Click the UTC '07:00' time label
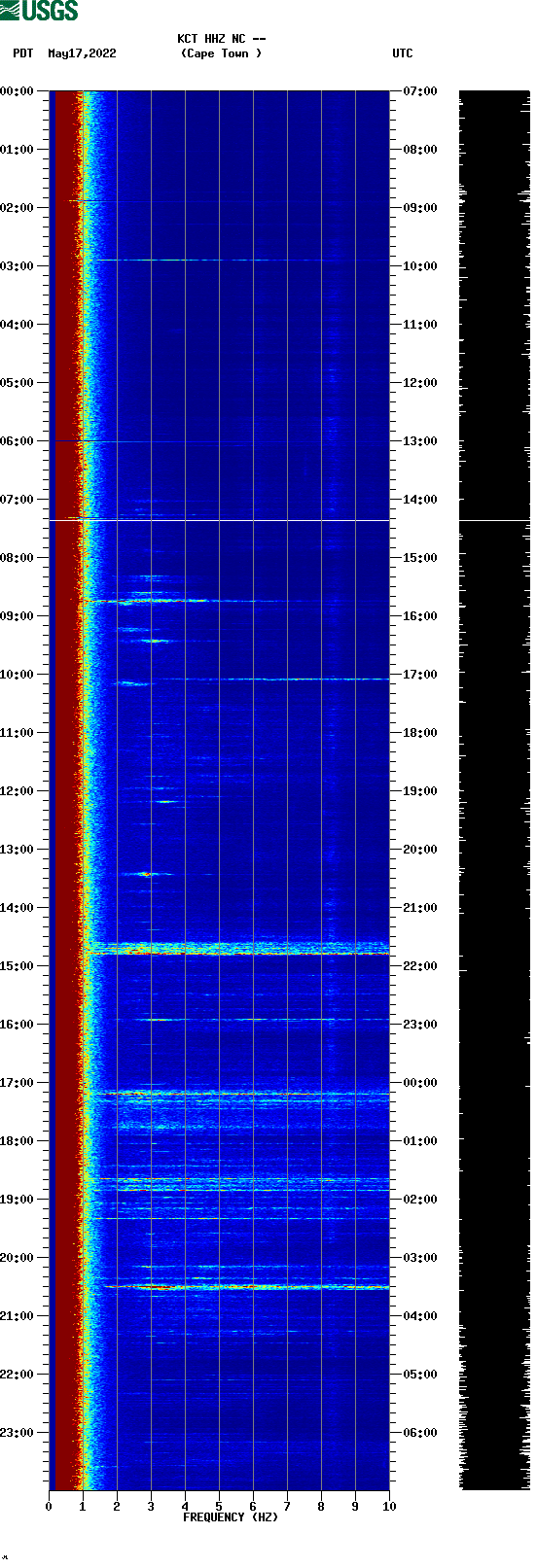537x1568 pixels. [x=420, y=91]
